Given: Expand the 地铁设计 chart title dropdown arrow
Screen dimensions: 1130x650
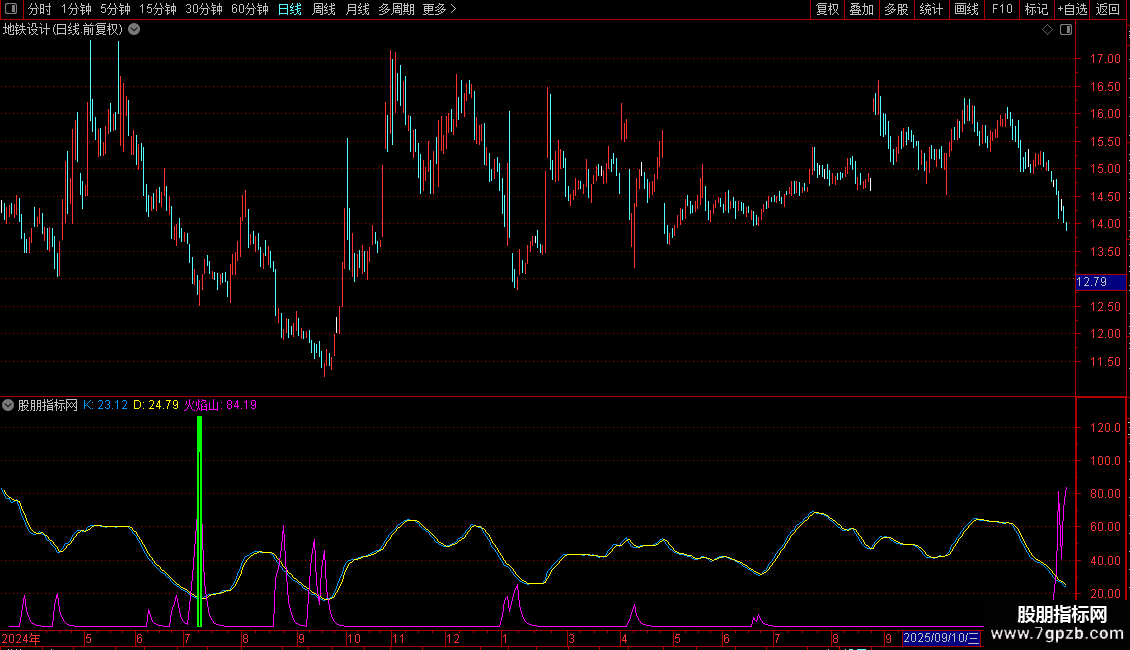Looking at the screenshot, I should (x=134, y=30).
